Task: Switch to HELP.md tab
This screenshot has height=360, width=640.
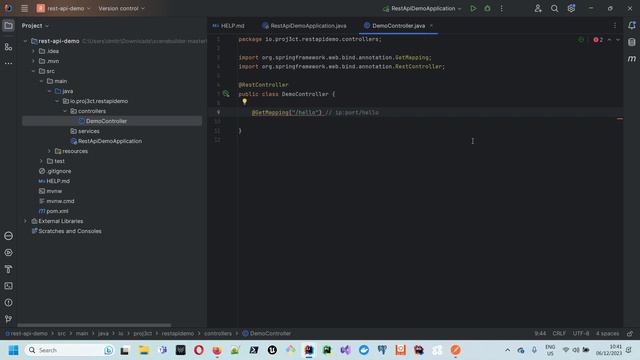Action: coord(229,26)
